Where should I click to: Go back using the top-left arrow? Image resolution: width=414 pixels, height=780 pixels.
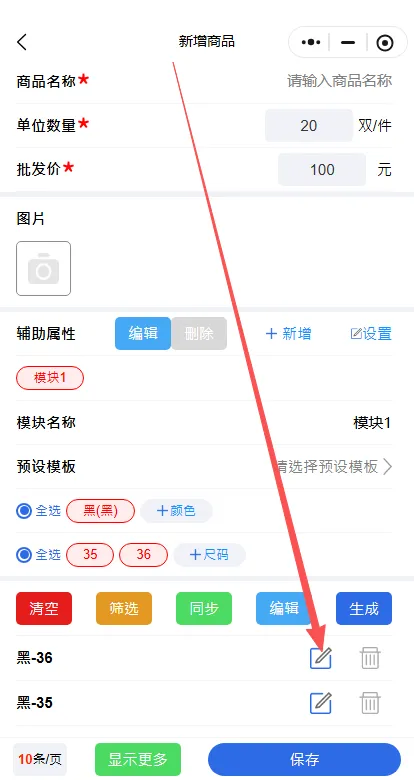[22, 42]
